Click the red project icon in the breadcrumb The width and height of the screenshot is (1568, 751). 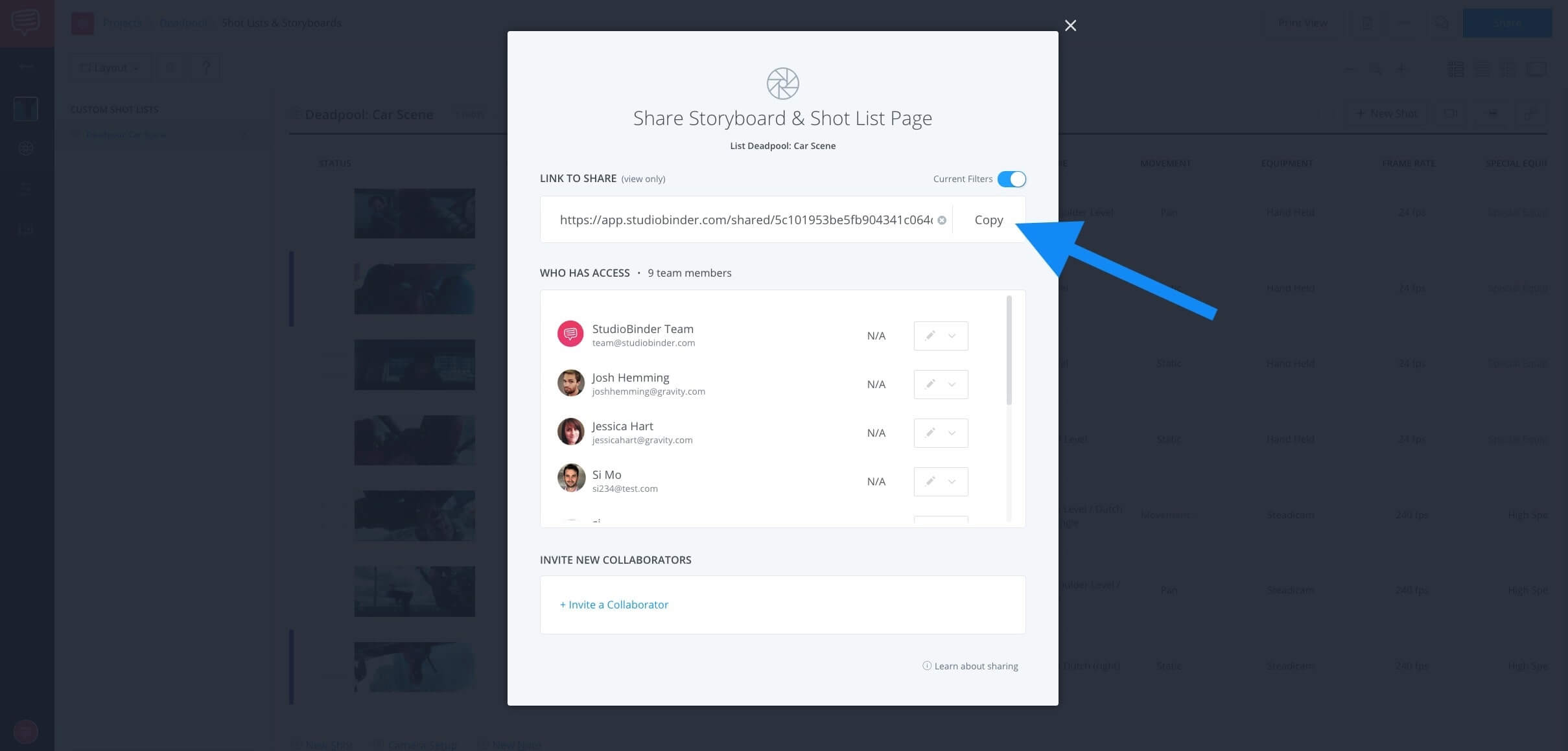coord(82,23)
